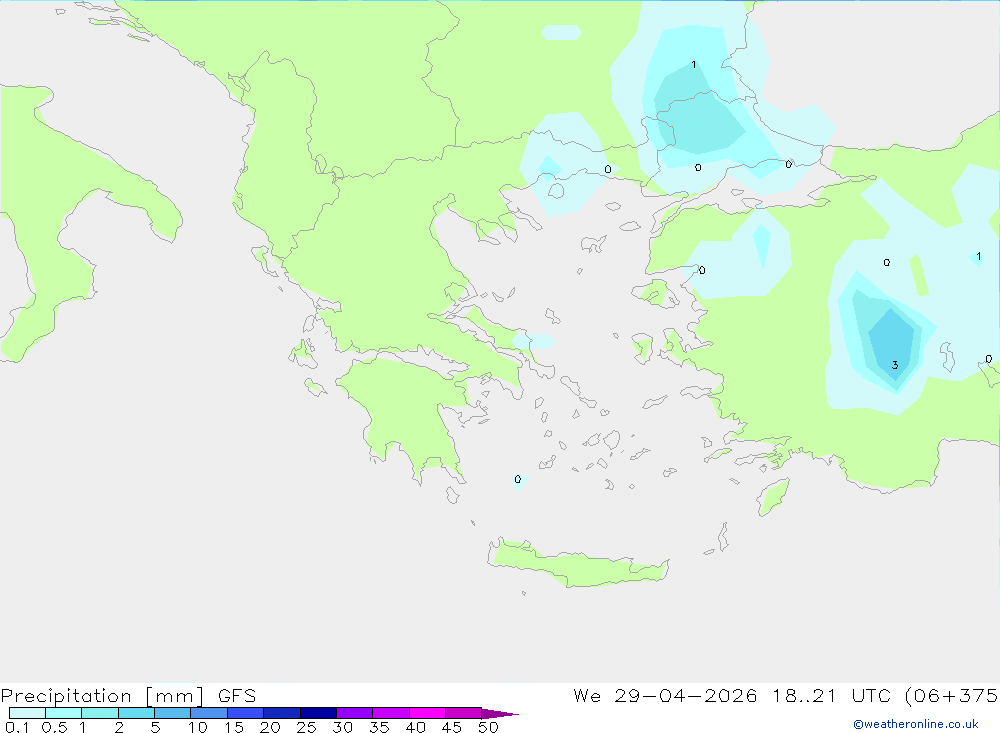The height and width of the screenshot is (733, 1000).
Task: Pick the 2–5 mm legend color swatch
Action: 136,713
